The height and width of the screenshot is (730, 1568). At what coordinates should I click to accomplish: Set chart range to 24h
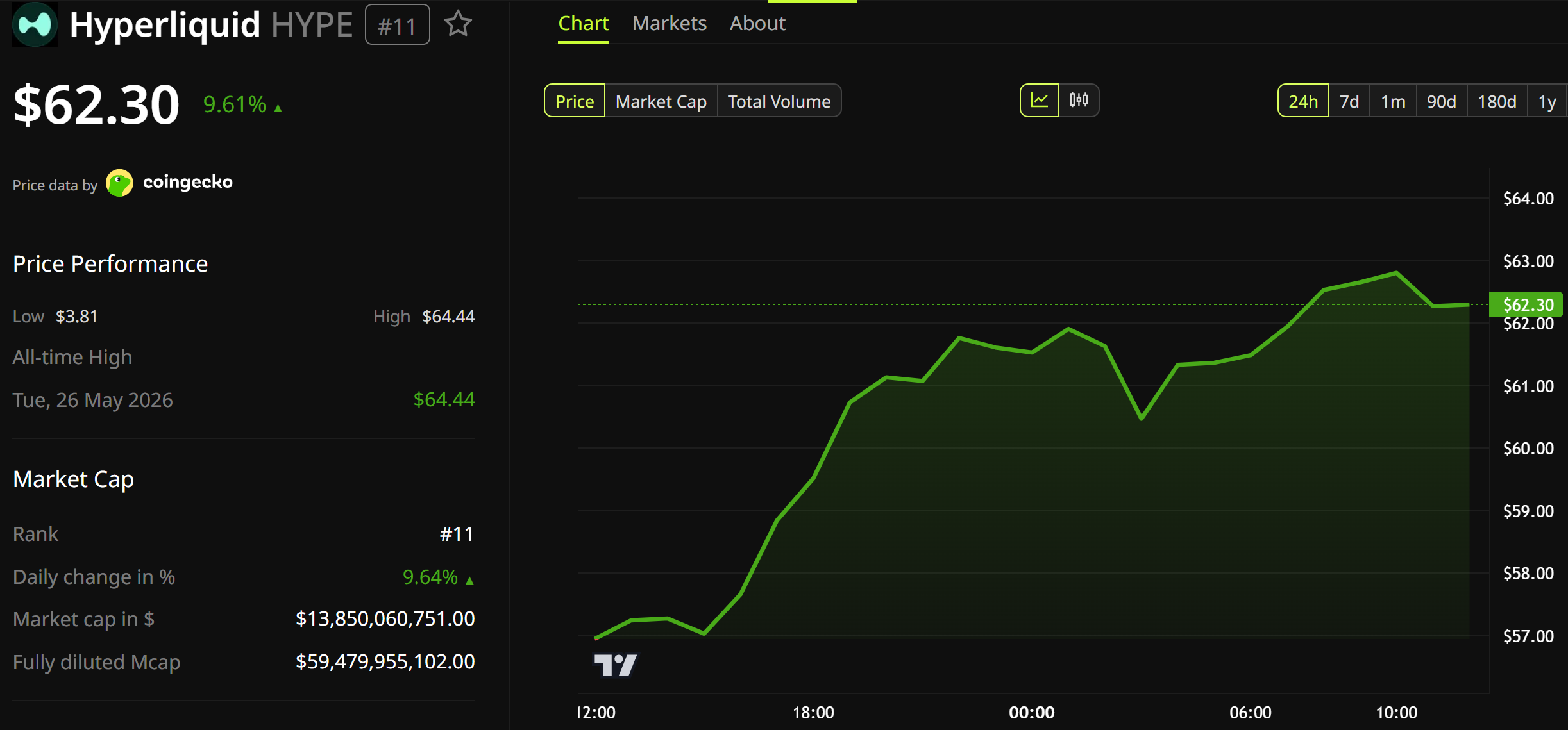(1303, 101)
